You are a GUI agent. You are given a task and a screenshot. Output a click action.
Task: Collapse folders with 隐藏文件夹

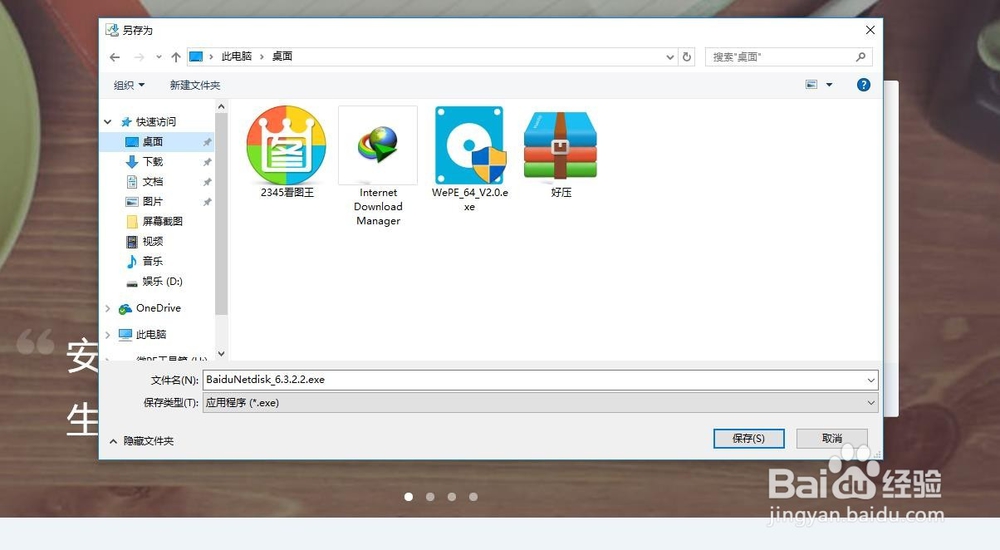pos(142,441)
